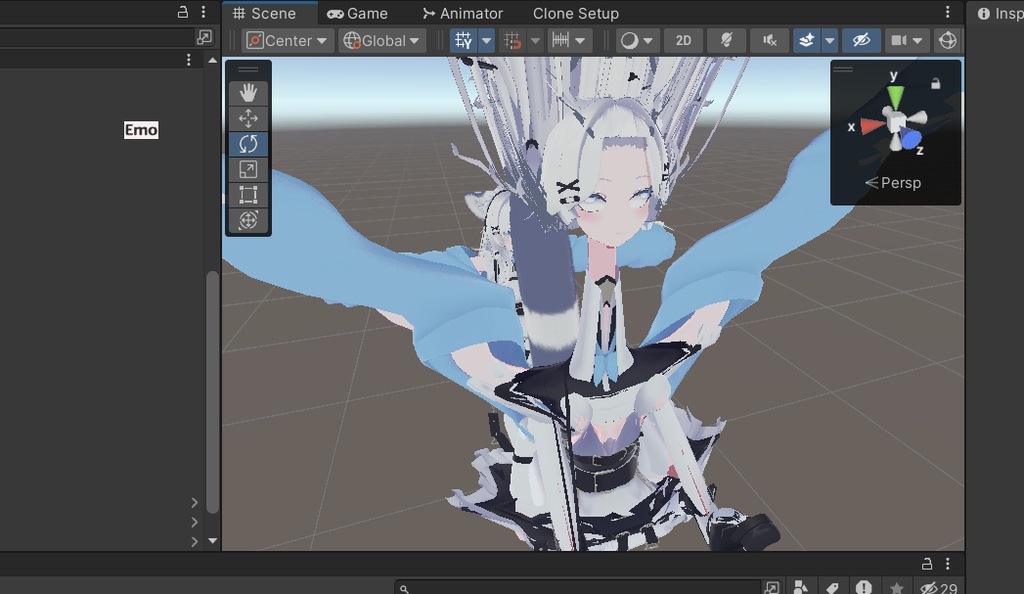Open the Scene effects dropdown arrow
The width and height of the screenshot is (1024, 594).
pyautogui.click(x=829, y=40)
